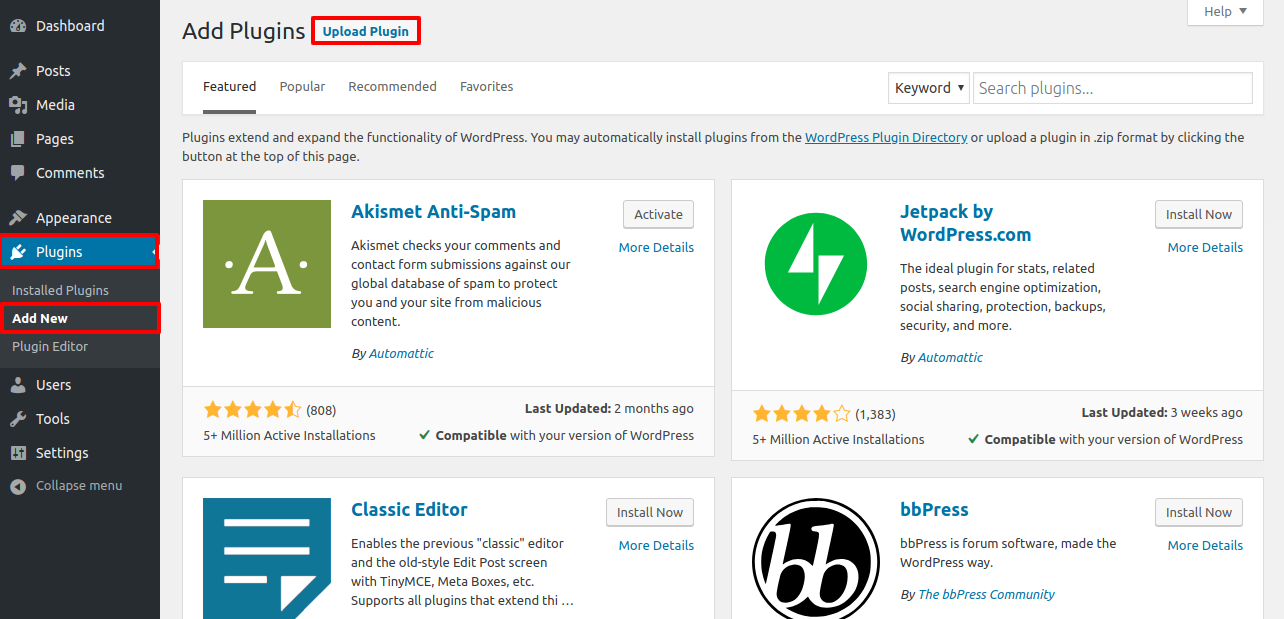Open the Help dropdown
This screenshot has width=1284, height=619.
point(1225,12)
